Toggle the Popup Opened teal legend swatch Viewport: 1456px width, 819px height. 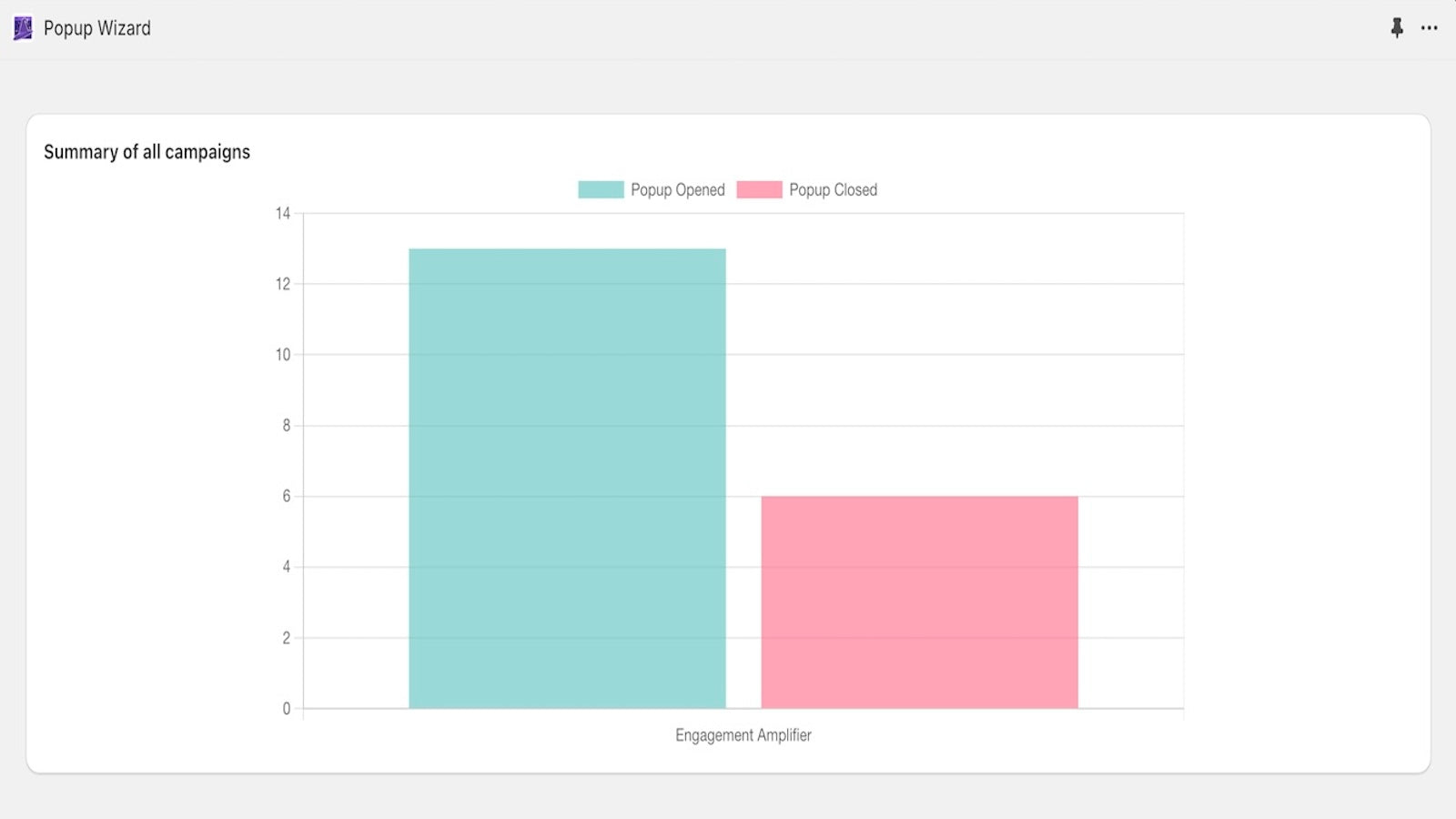pos(601,189)
